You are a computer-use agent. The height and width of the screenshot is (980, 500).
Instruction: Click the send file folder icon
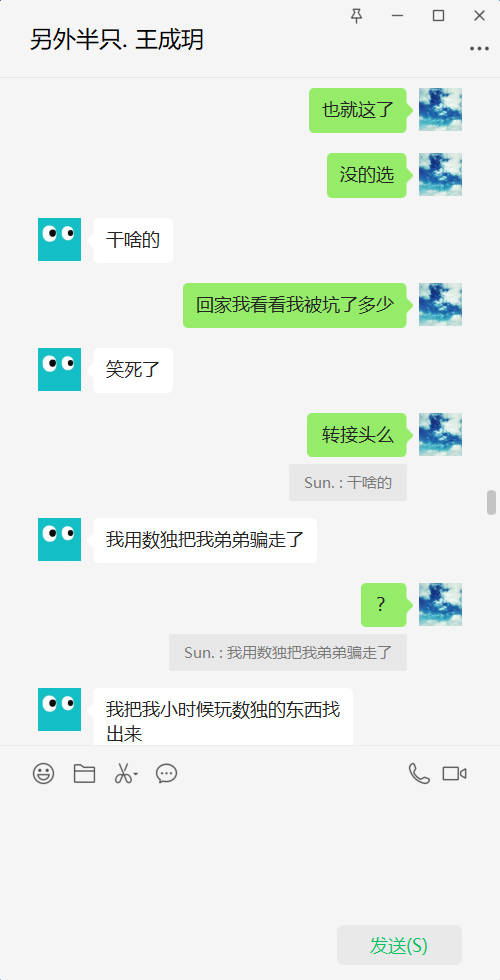[84, 774]
